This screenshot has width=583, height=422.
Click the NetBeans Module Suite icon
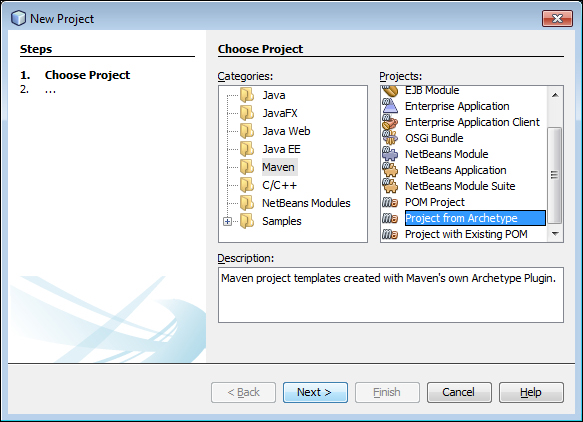(x=390, y=186)
